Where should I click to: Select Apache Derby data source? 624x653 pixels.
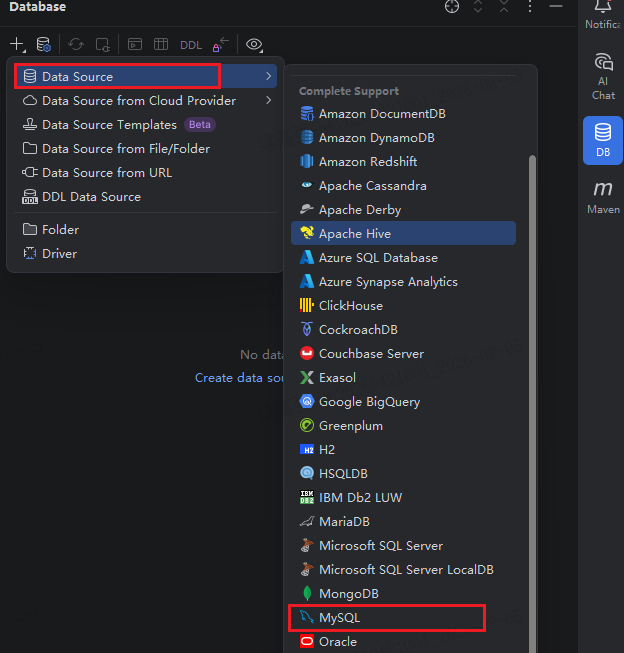(403, 209)
